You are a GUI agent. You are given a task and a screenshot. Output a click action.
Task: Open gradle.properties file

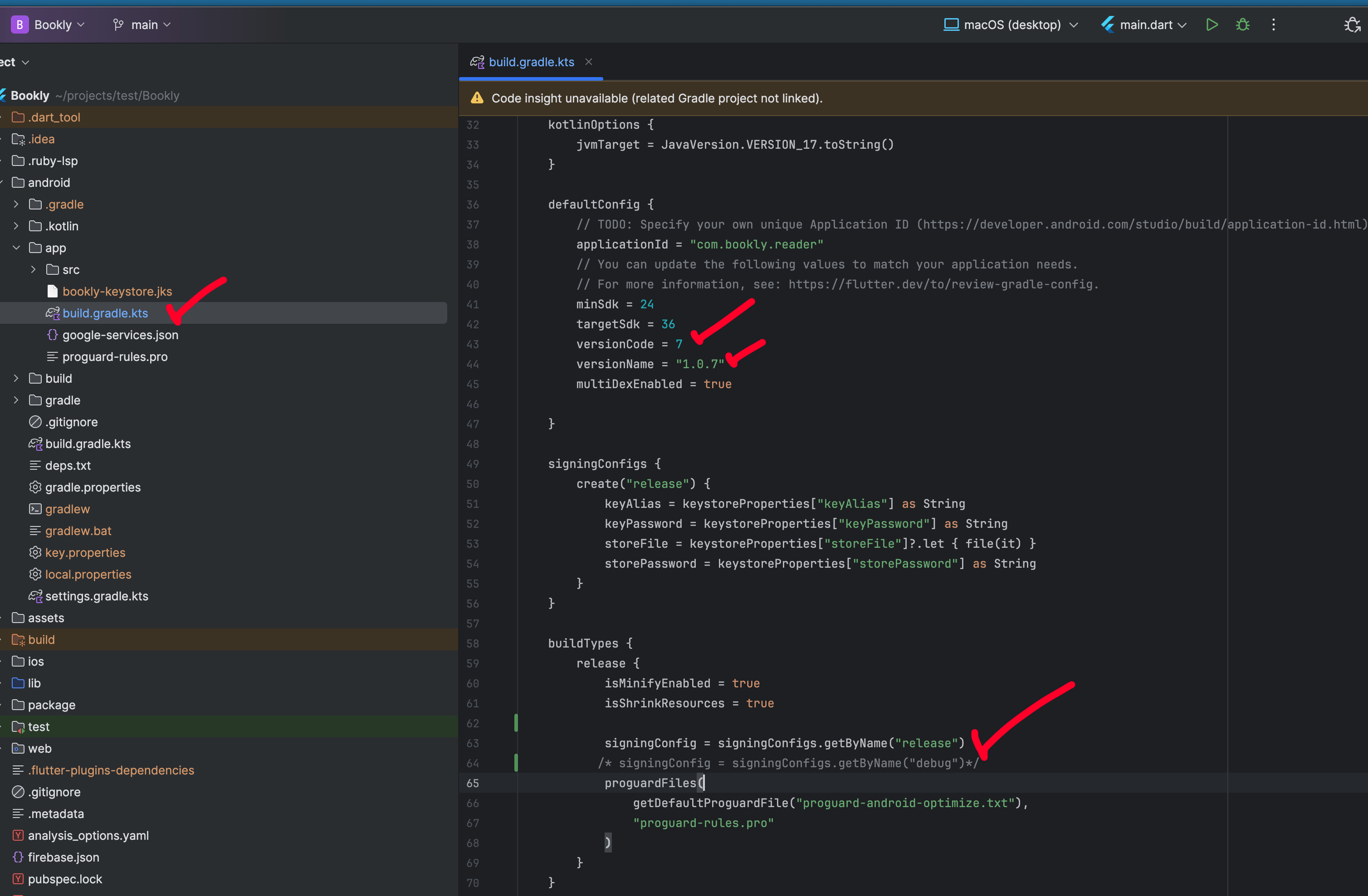(93, 487)
